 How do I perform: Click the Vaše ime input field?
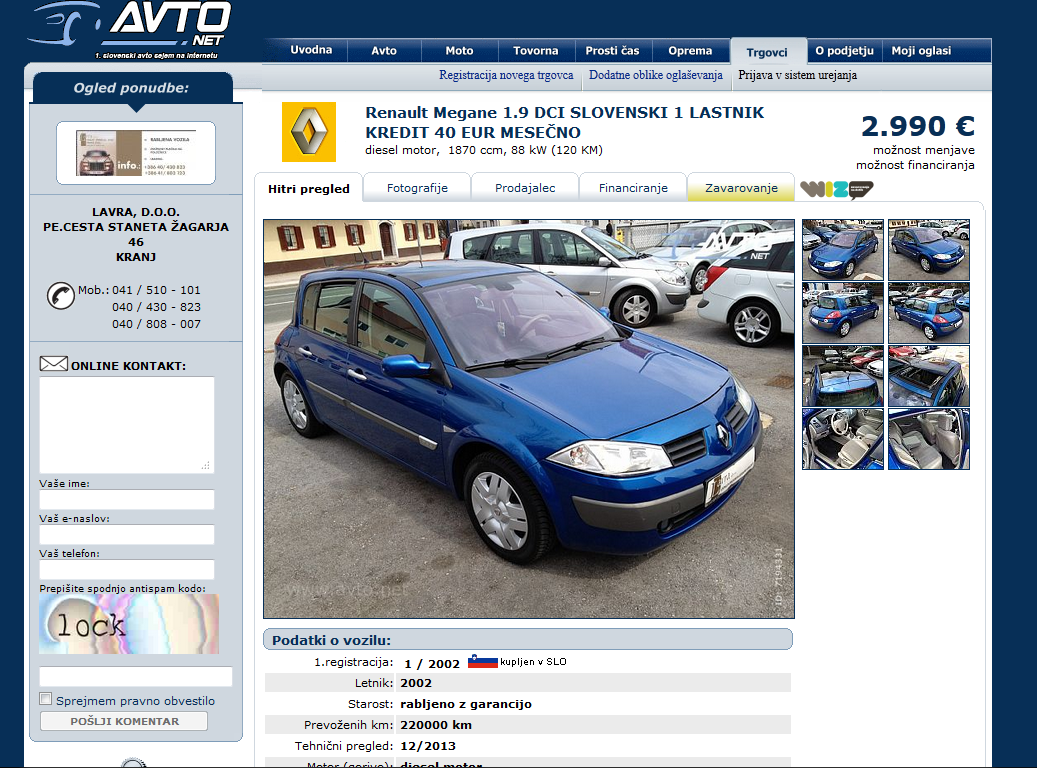[x=126, y=499]
